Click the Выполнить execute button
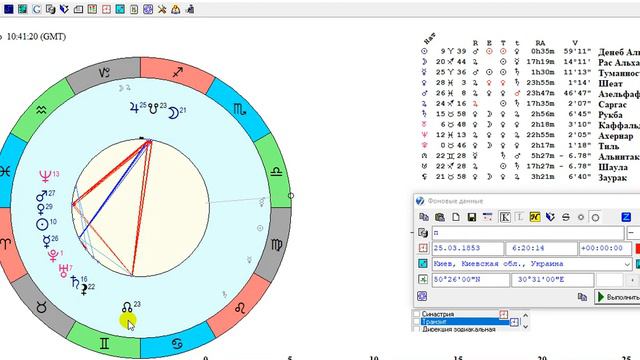Viewport: 640px width, 360px height. coord(617,297)
